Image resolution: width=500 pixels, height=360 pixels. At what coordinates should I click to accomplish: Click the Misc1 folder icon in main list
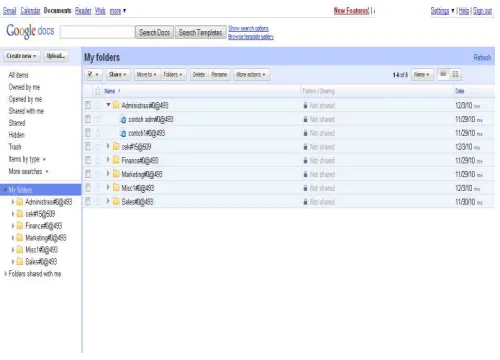(x=116, y=188)
